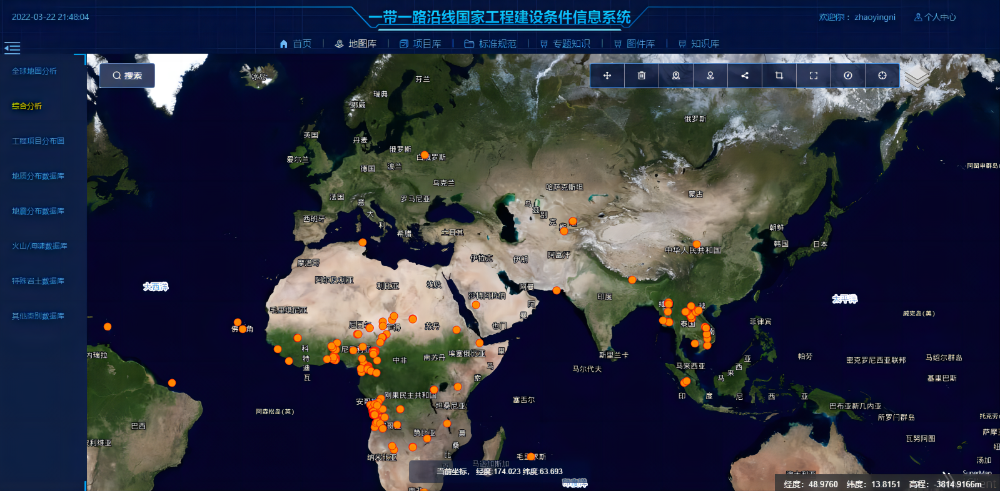This screenshot has height=491, width=1000.
Task: Open 其他类别数据库 sidebar item
Action: click(38, 316)
